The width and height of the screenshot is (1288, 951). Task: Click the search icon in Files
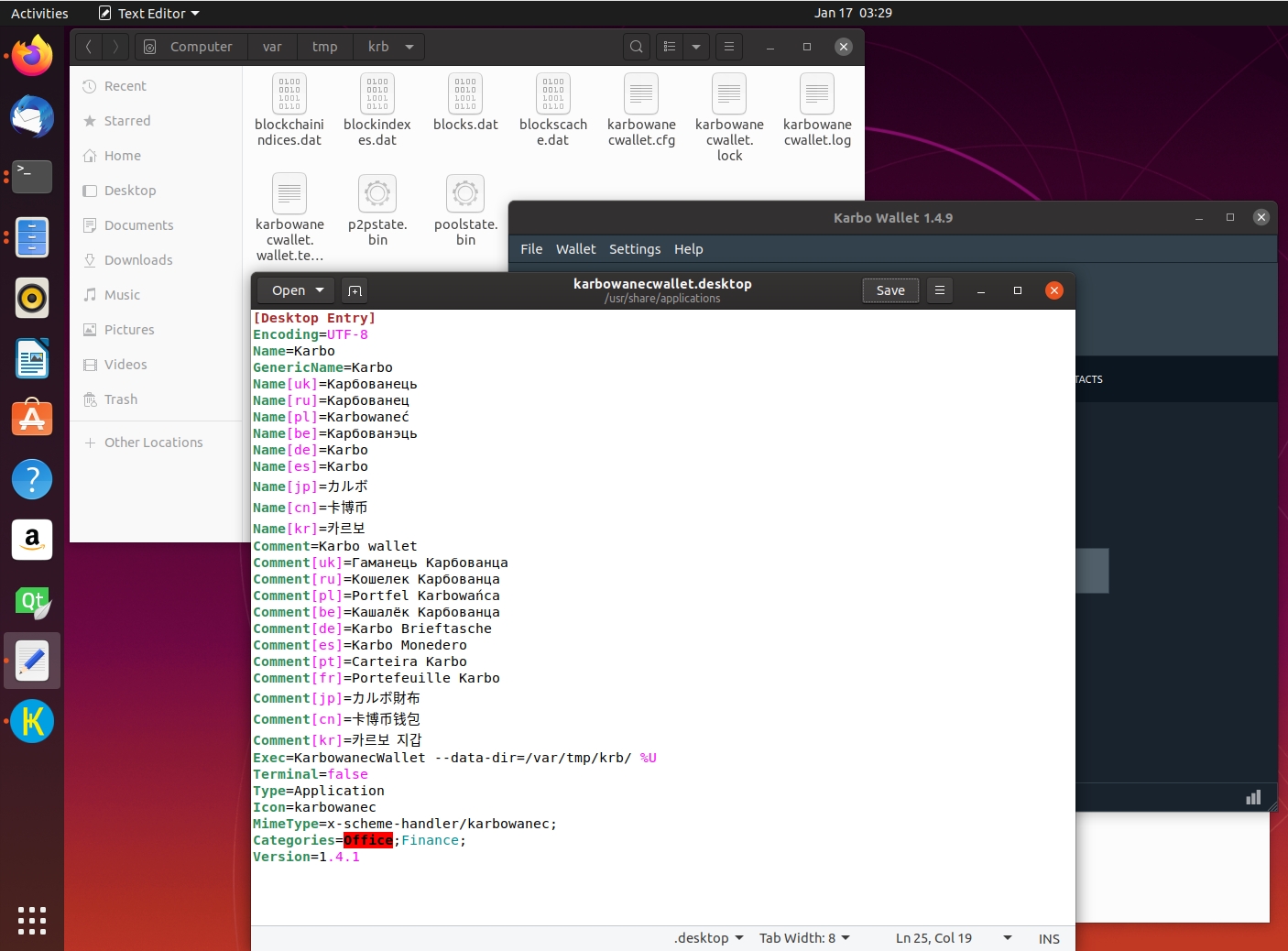click(637, 47)
